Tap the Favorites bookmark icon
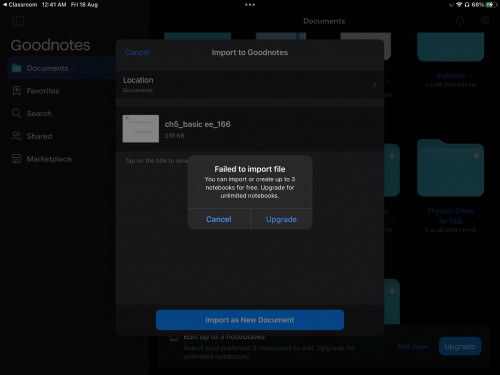Image resolution: width=500 pixels, height=375 pixels. click(17, 91)
